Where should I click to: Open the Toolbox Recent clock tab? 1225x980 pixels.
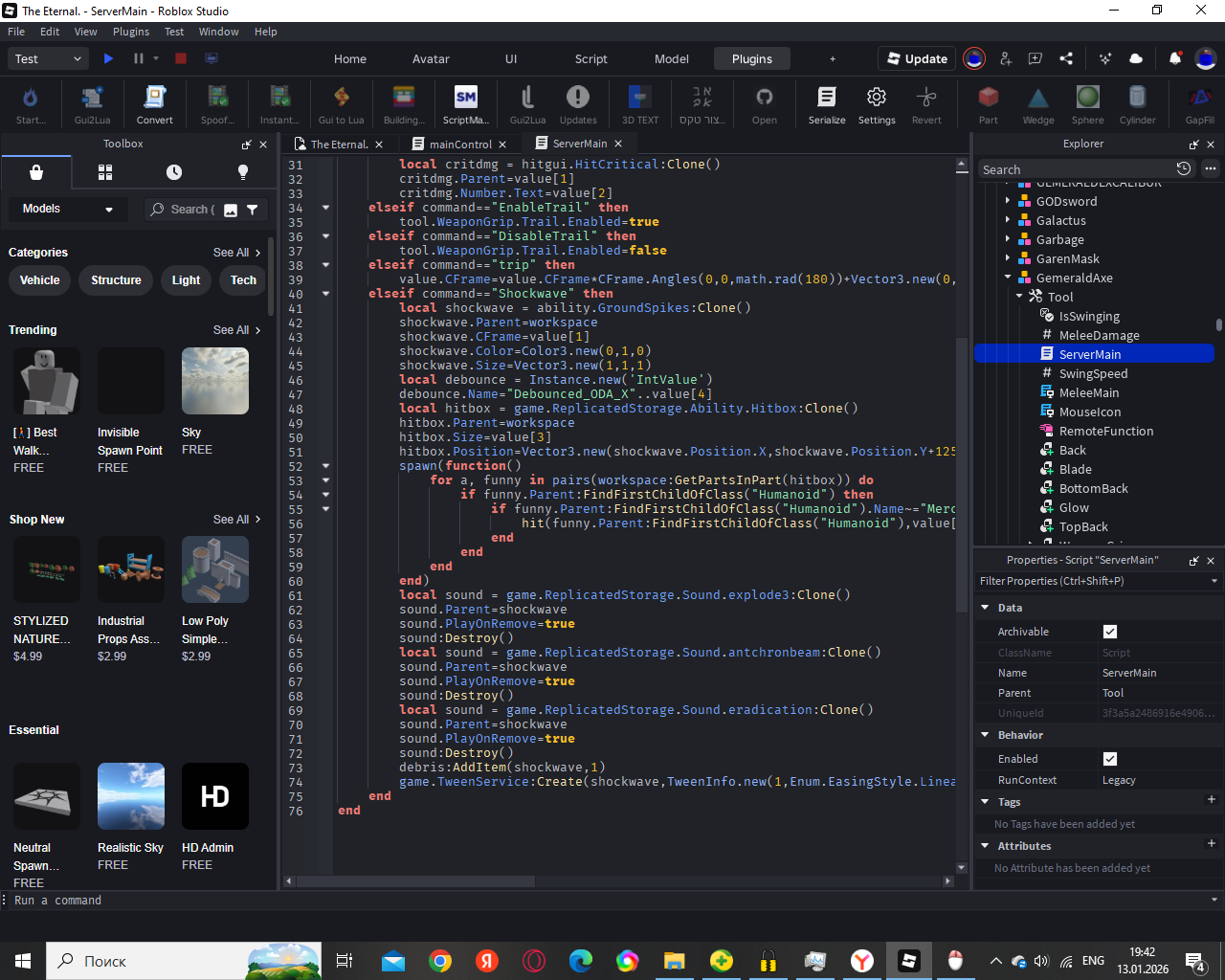pos(173,172)
